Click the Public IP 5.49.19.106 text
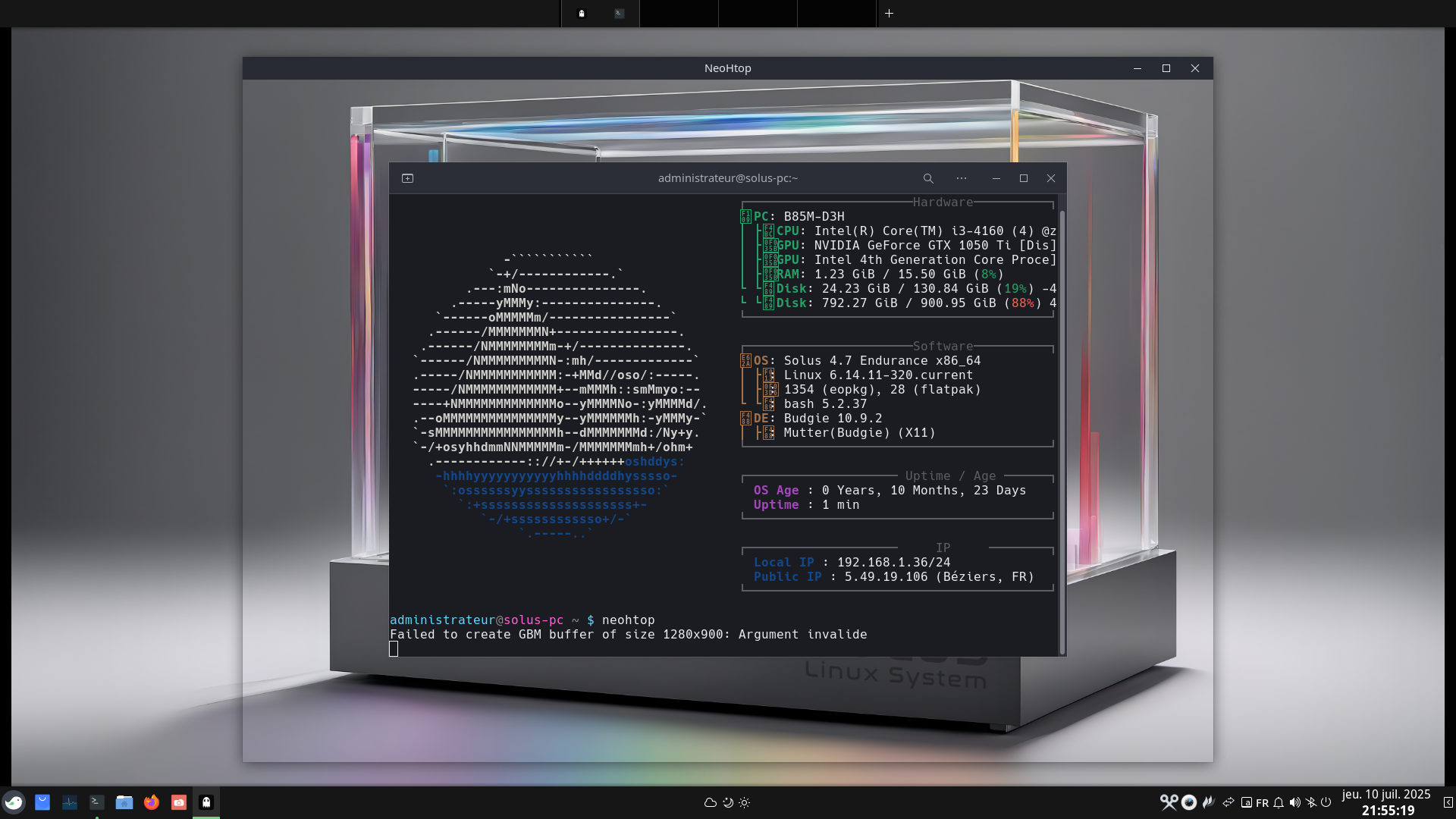 pyautogui.click(x=894, y=577)
